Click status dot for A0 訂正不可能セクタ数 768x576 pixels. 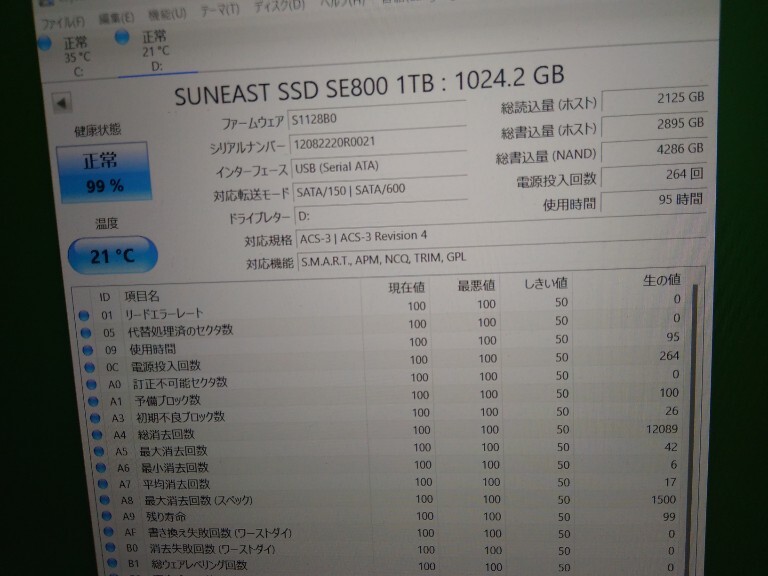pyautogui.click(x=92, y=384)
